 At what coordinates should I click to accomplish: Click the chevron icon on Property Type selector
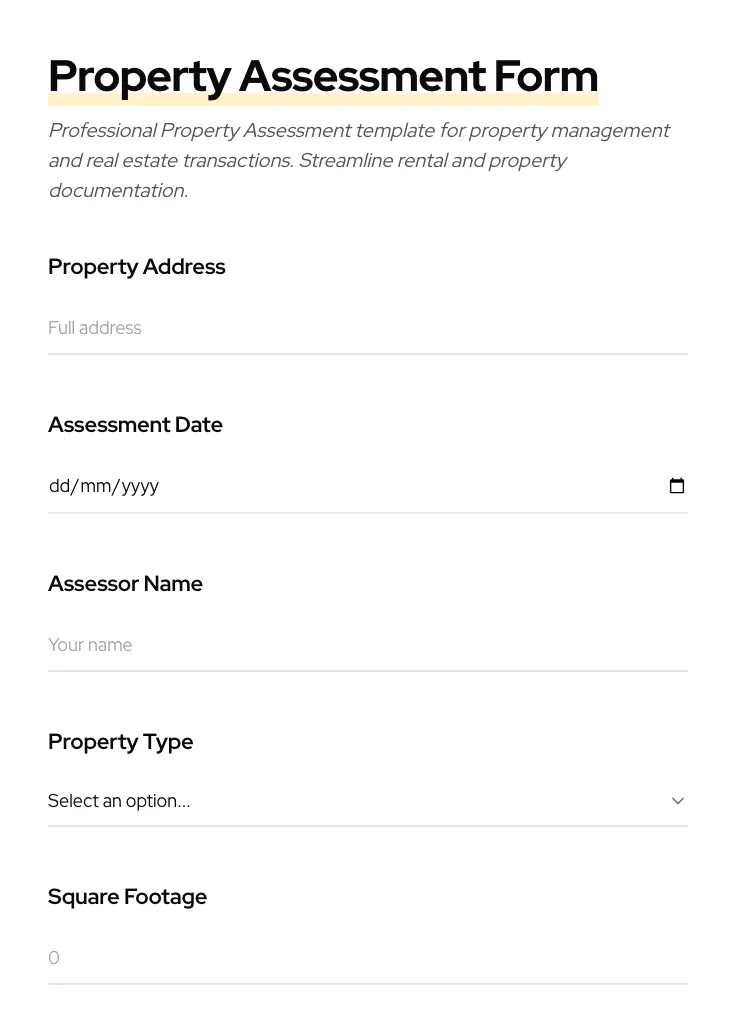pos(678,800)
